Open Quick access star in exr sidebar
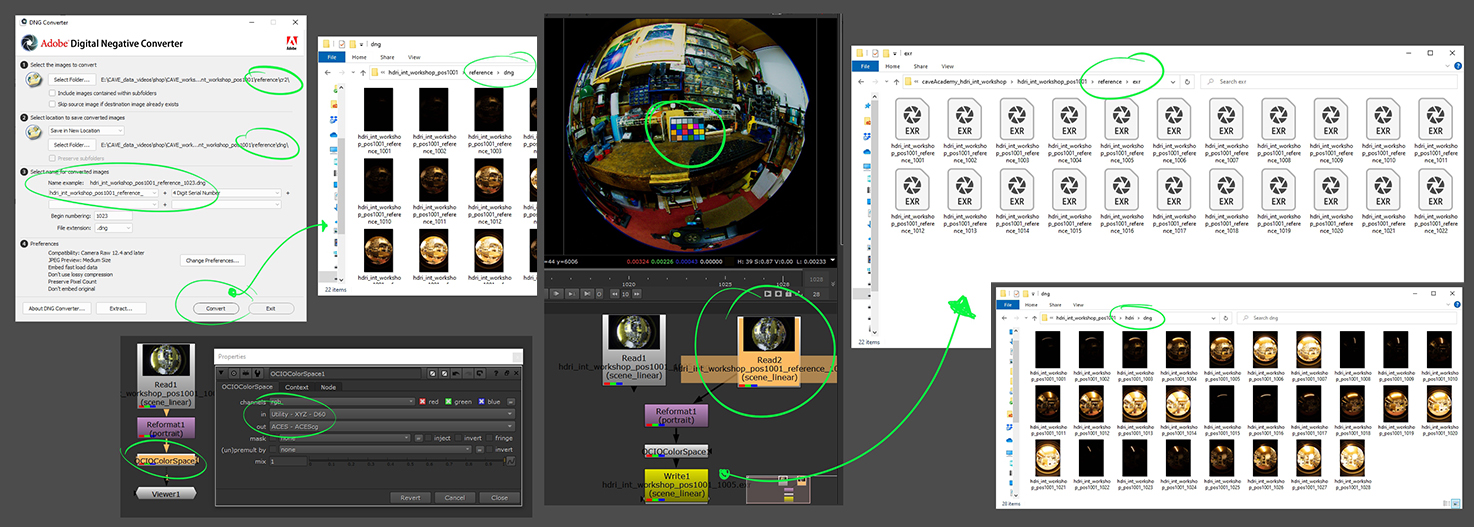The height and width of the screenshot is (527, 1474). click(867, 105)
